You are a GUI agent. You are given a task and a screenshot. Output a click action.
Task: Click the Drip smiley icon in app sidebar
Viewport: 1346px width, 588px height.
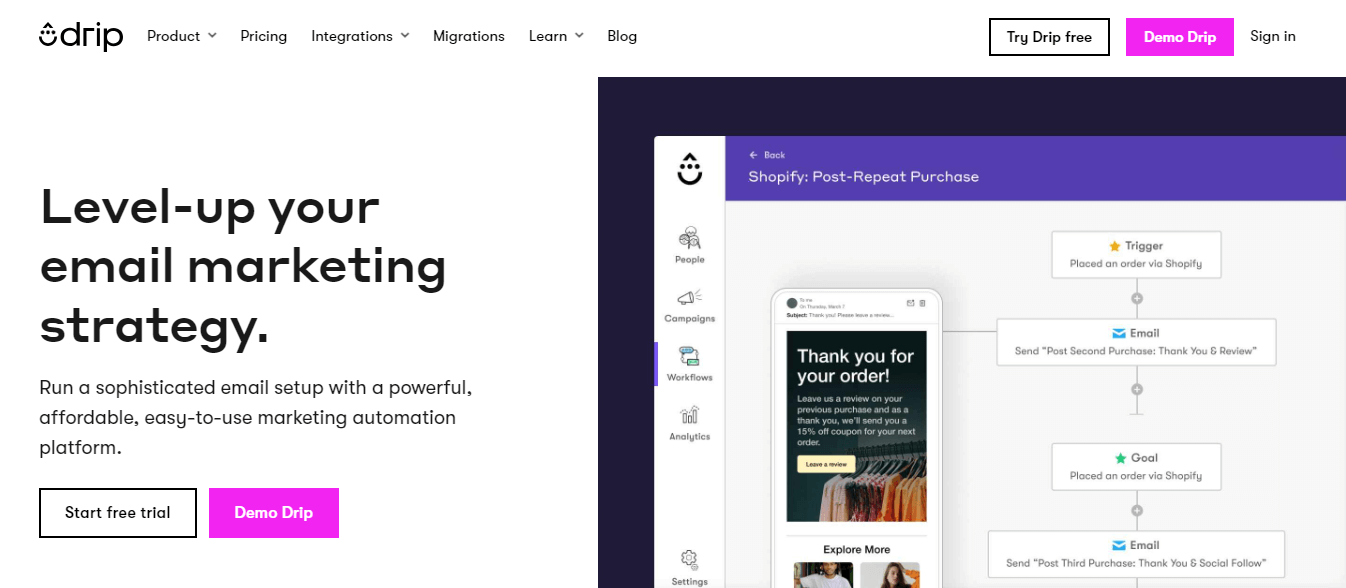690,168
